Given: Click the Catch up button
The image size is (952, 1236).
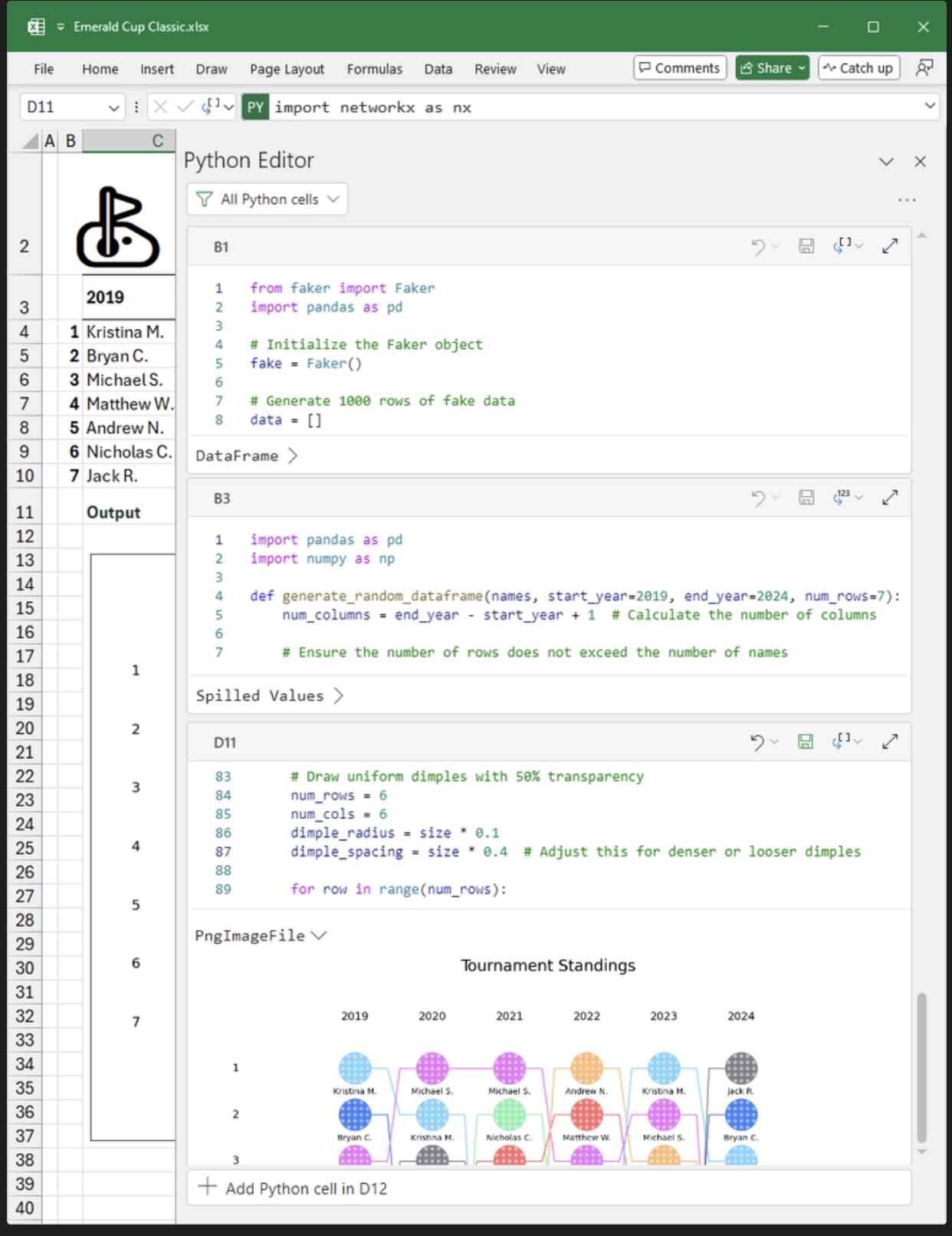Looking at the screenshot, I should coord(858,68).
